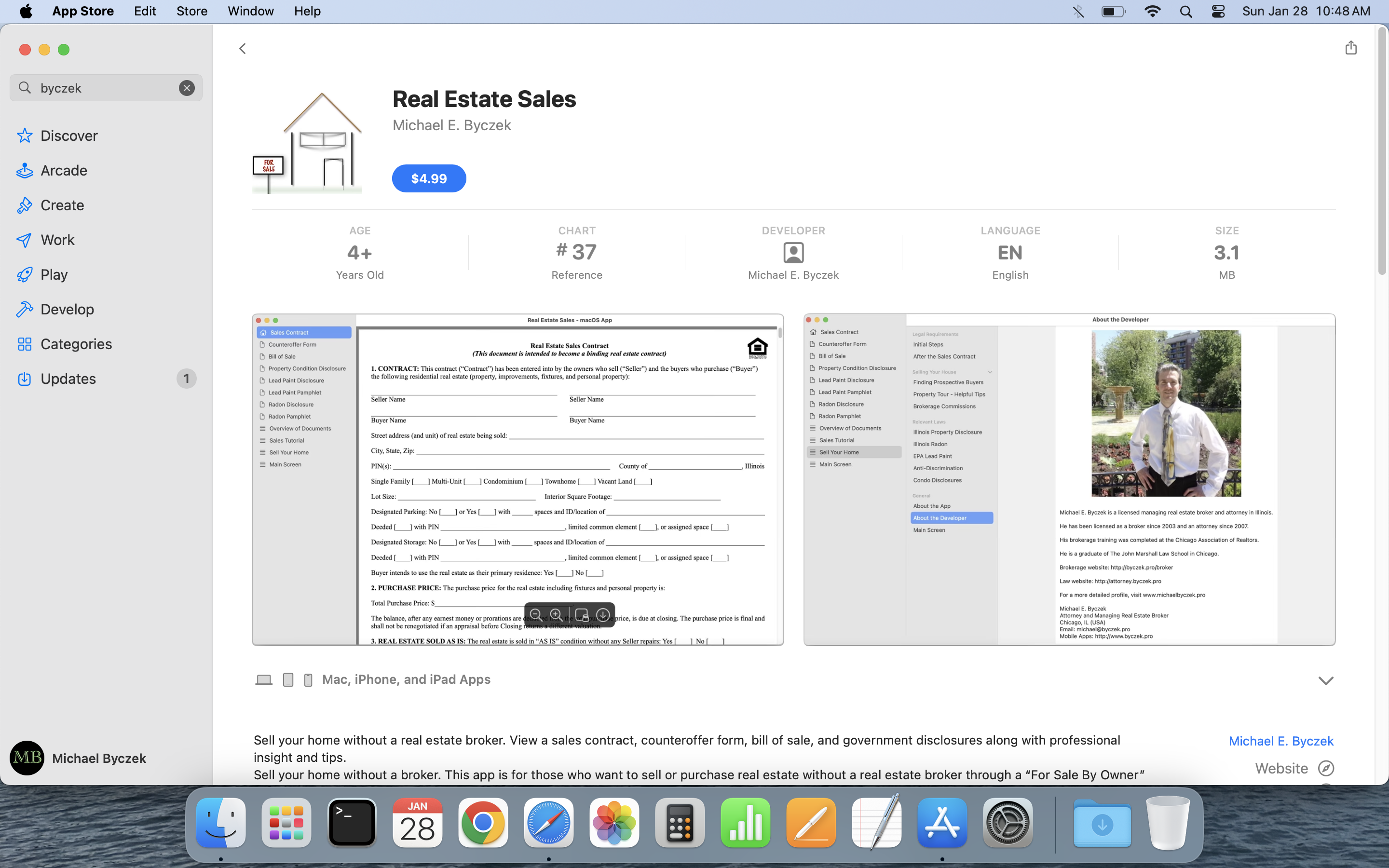1389x868 pixels.
Task: Open Spotlight search in menu bar
Action: (x=1186, y=11)
